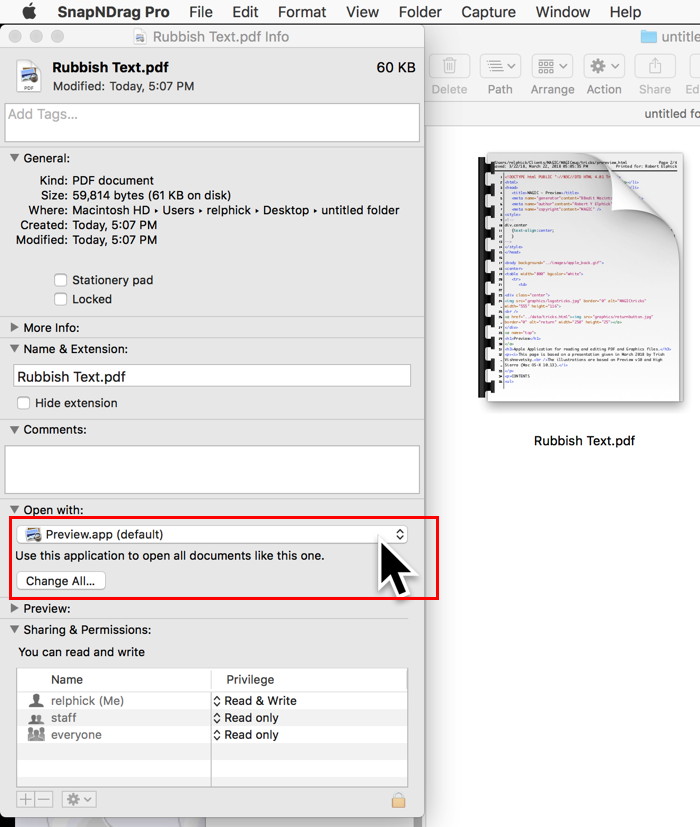Expand the More Info section
This screenshot has height=827, width=700.
(15, 328)
